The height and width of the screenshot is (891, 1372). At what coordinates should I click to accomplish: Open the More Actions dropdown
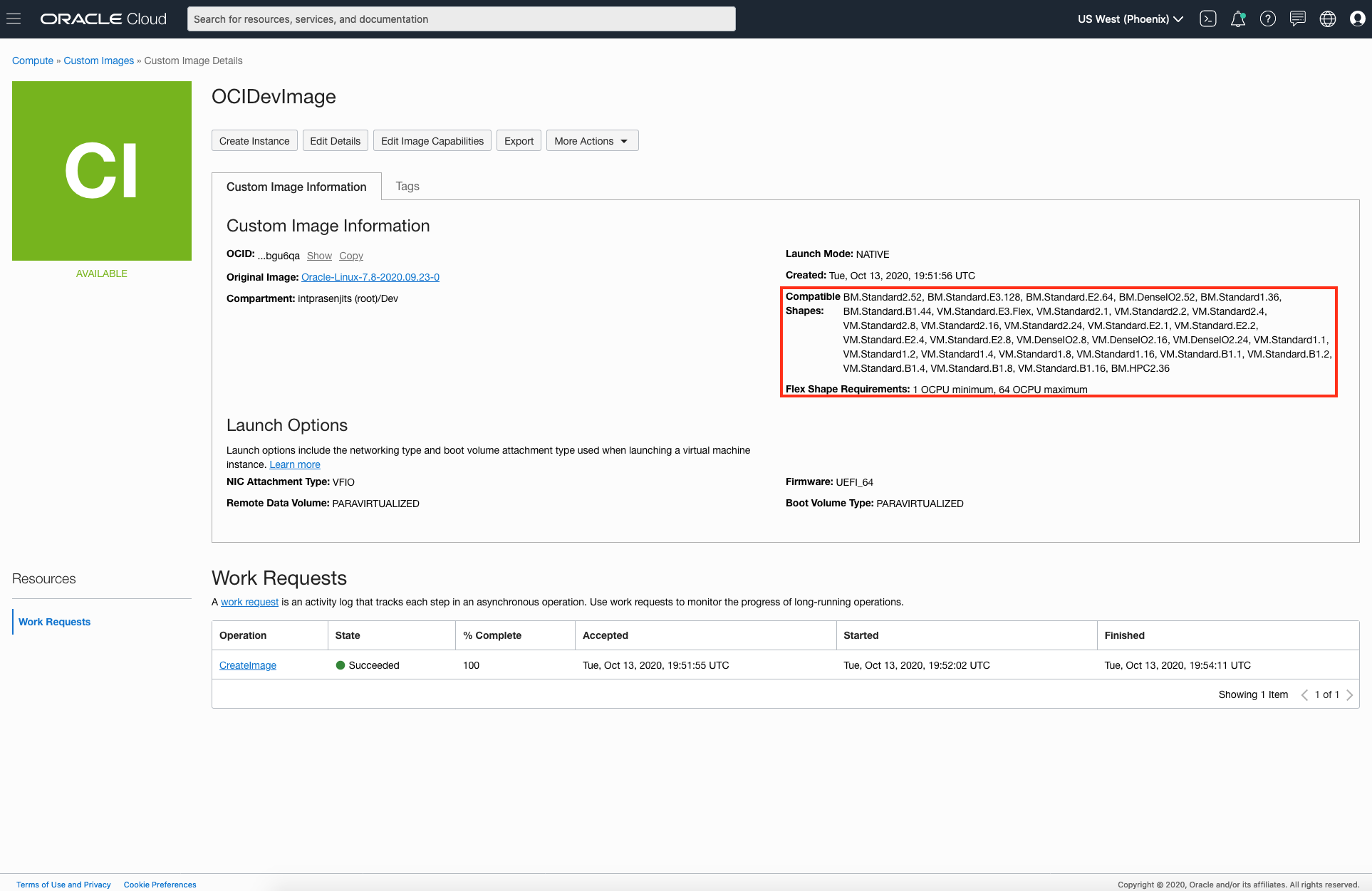tap(592, 141)
